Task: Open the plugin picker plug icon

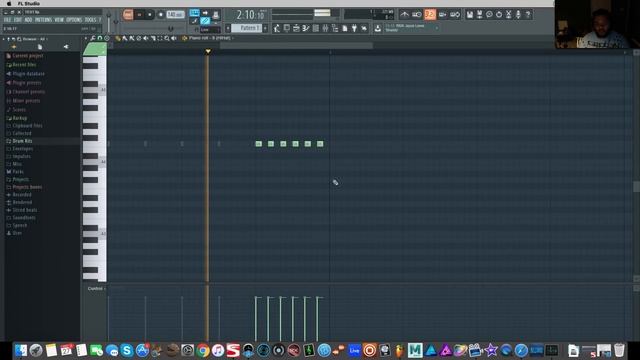Action: pos(354,28)
